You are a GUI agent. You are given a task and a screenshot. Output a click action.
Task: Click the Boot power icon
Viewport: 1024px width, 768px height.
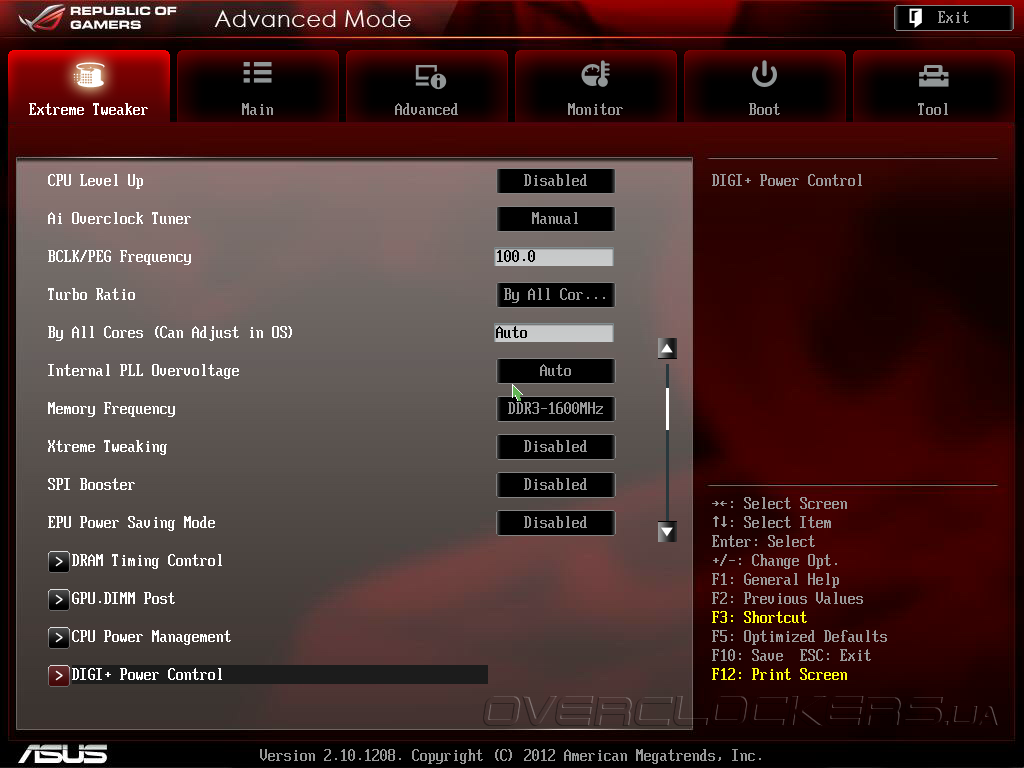[x=764, y=74]
